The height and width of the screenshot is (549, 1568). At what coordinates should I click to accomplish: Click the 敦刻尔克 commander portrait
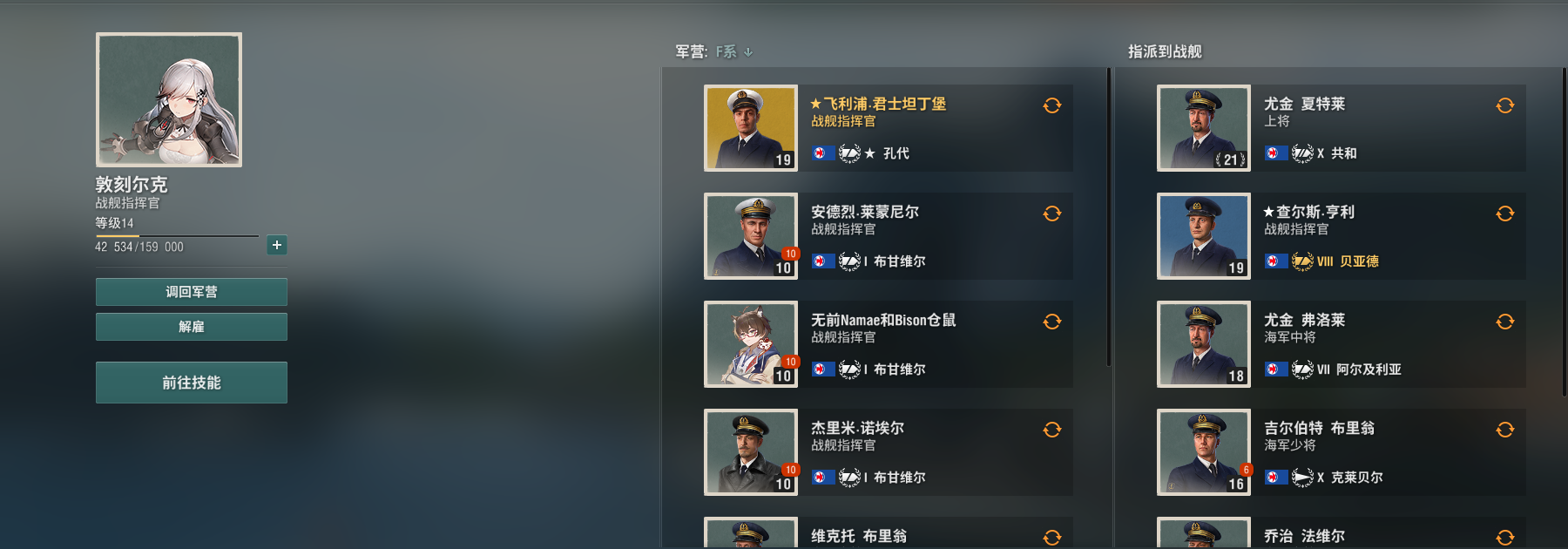point(169,99)
